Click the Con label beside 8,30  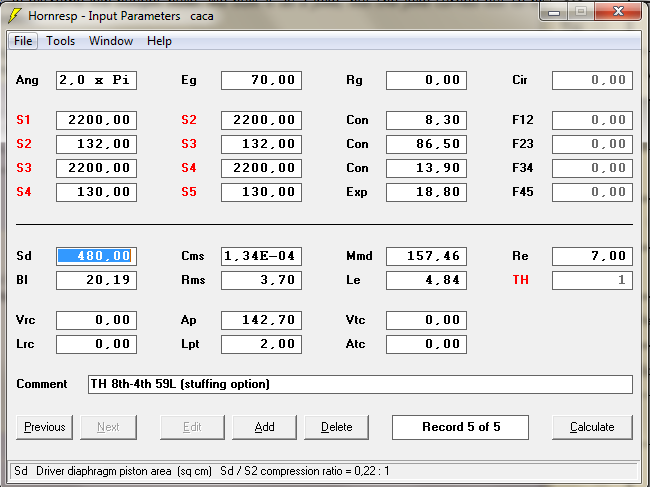pyautogui.click(x=357, y=120)
